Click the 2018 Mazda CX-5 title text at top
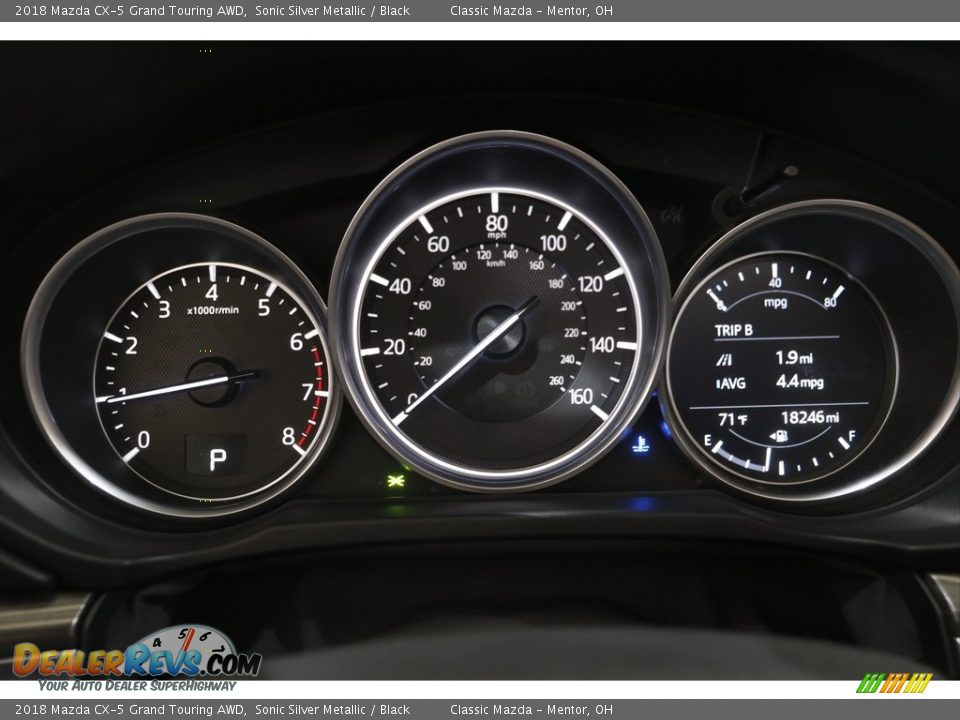960x720 pixels. click(130, 11)
